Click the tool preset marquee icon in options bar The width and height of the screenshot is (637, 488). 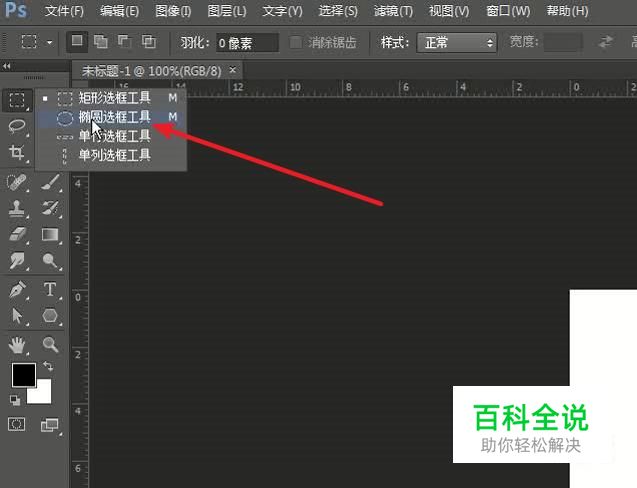29,42
